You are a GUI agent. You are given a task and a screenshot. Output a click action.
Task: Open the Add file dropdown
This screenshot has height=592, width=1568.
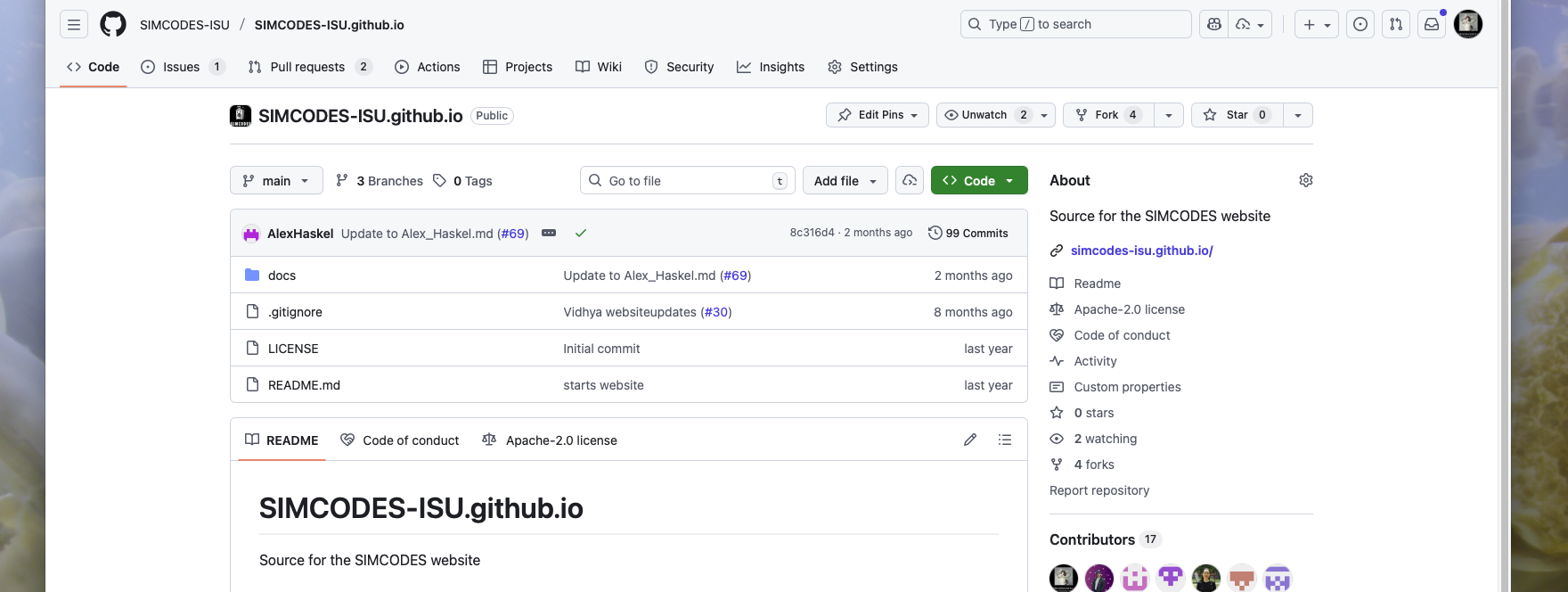coord(845,180)
